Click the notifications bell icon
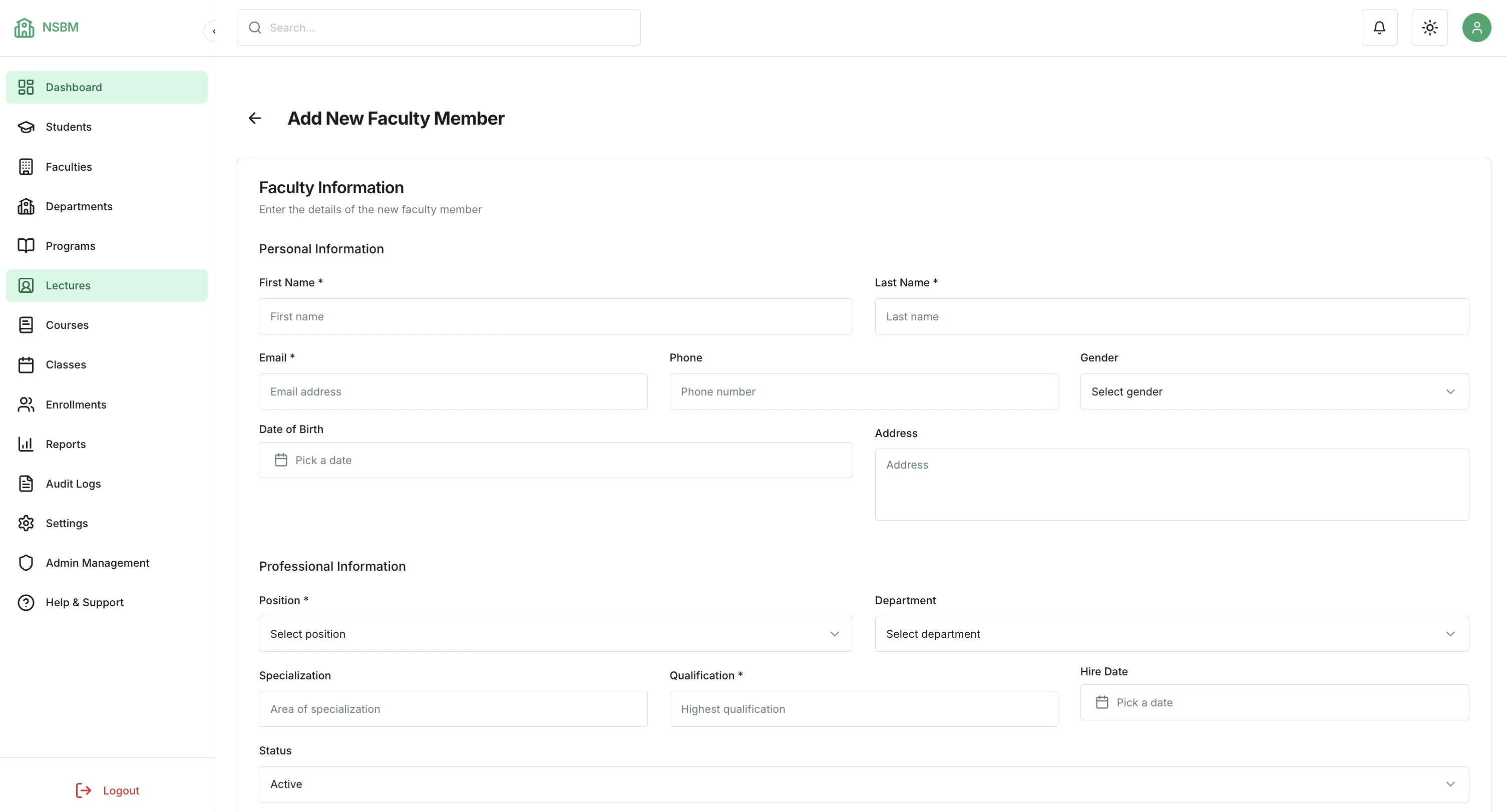Screen dimensions: 1506x812 (1379, 28)
